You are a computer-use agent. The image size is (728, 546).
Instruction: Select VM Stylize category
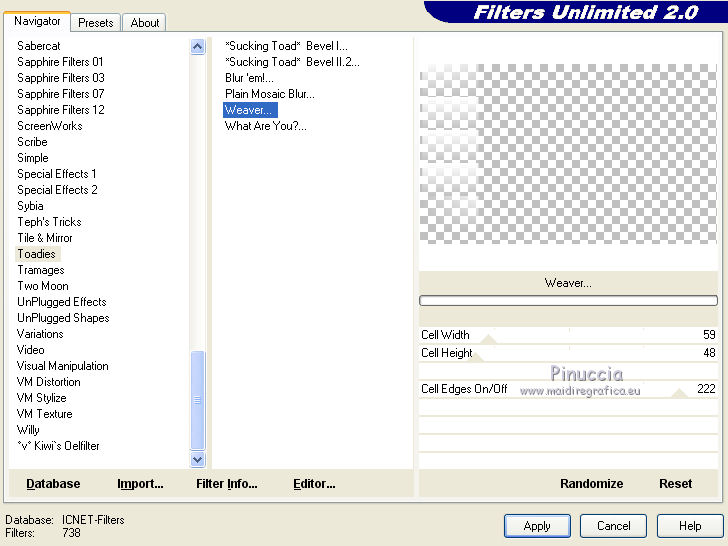click(42, 398)
